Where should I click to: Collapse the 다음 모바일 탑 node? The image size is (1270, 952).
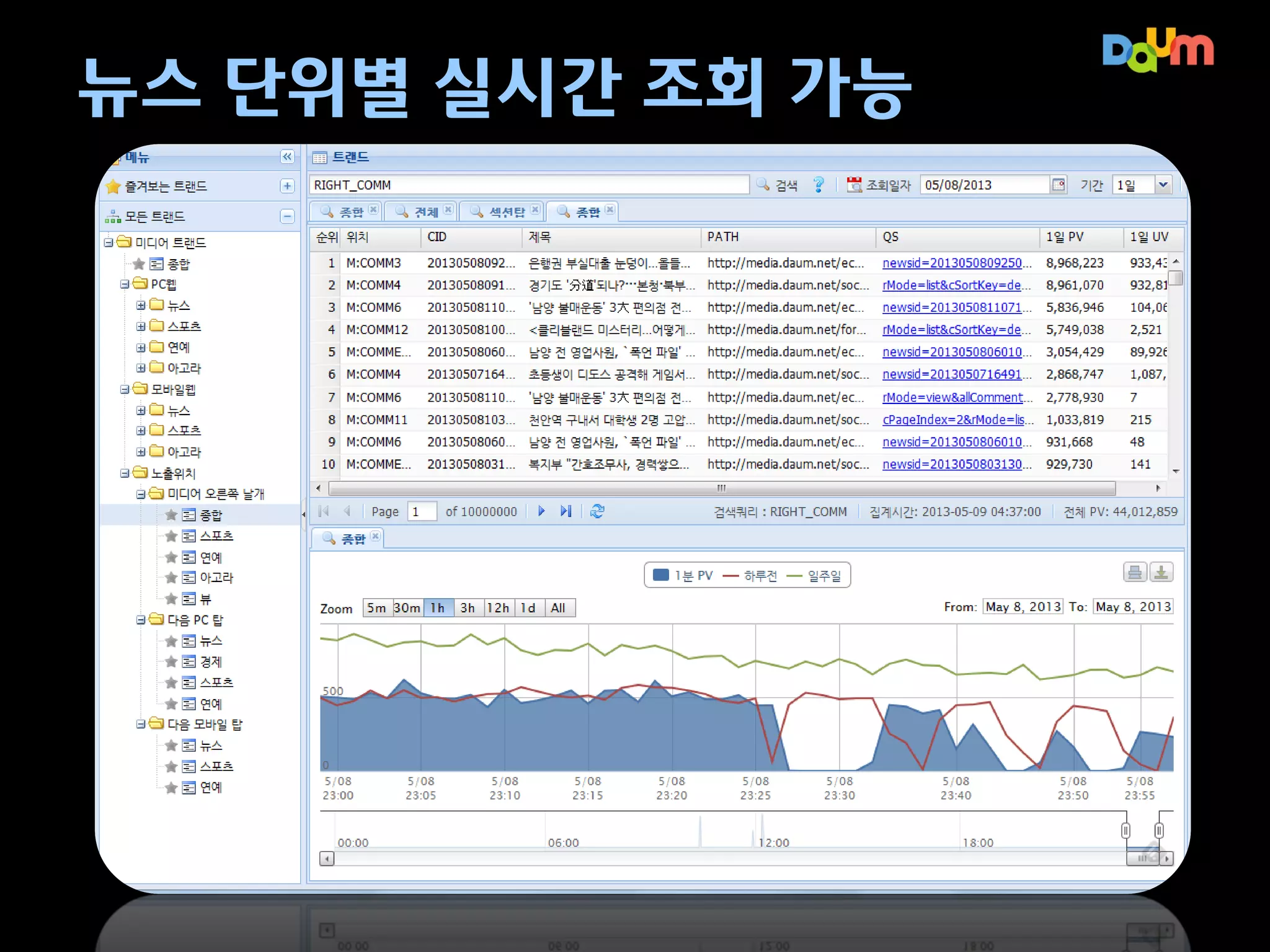141,724
